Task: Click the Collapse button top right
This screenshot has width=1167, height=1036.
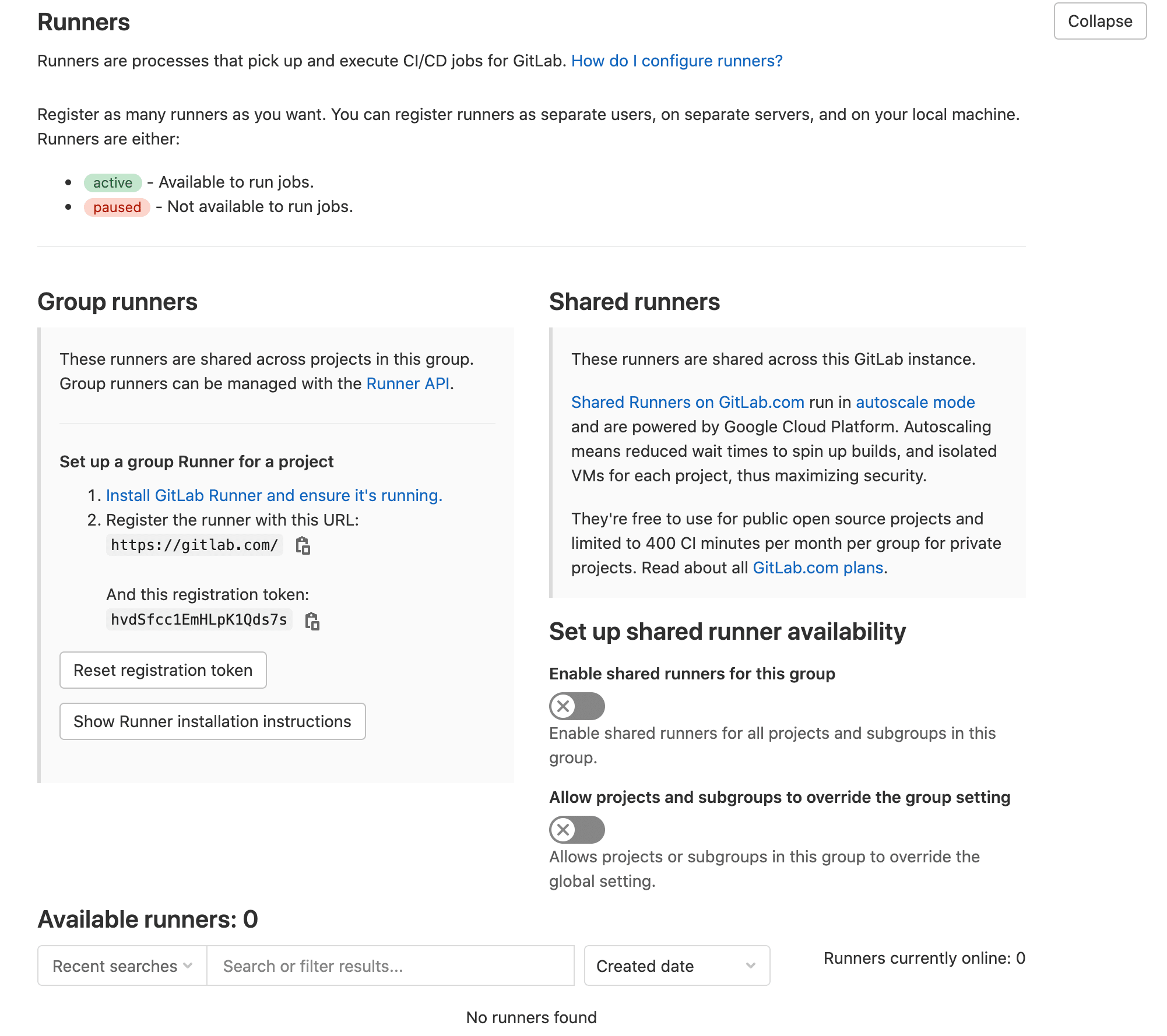Action: (x=1099, y=20)
